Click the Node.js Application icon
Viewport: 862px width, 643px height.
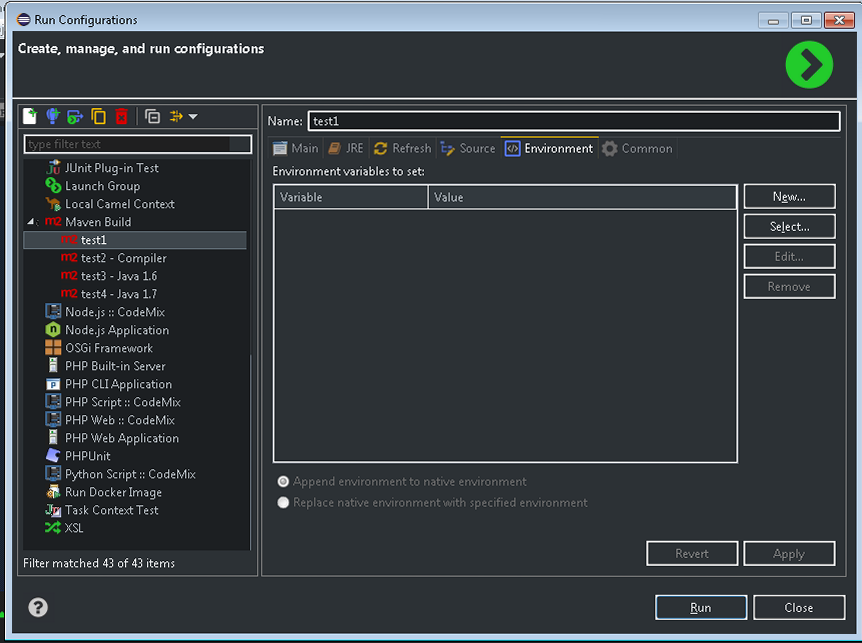tap(53, 330)
